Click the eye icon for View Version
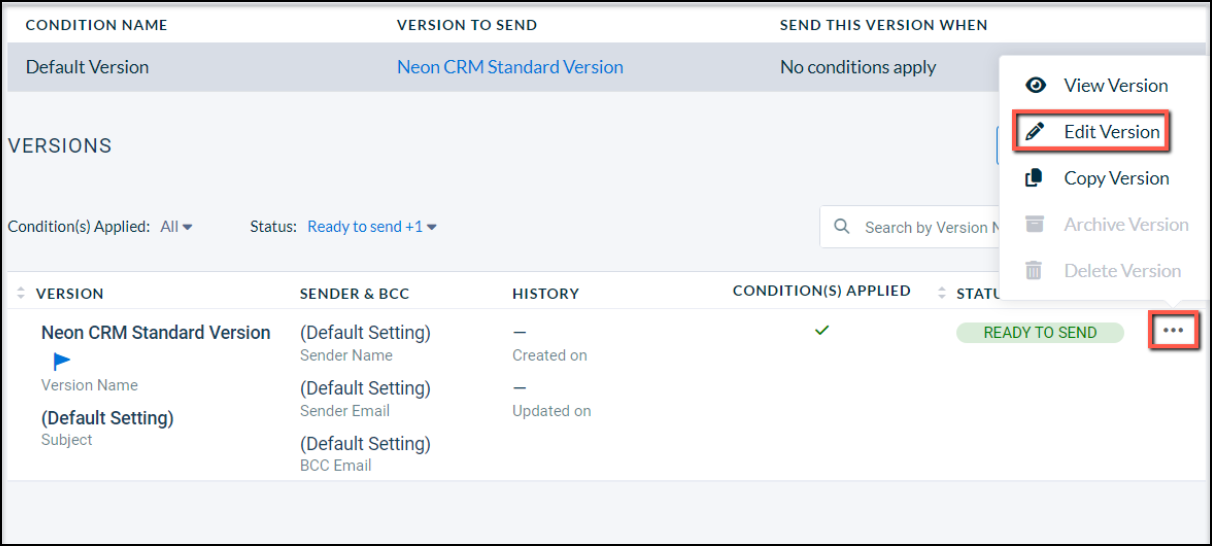Image resolution: width=1212 pixels, height=546 pixels. [x=1036, y=85]
